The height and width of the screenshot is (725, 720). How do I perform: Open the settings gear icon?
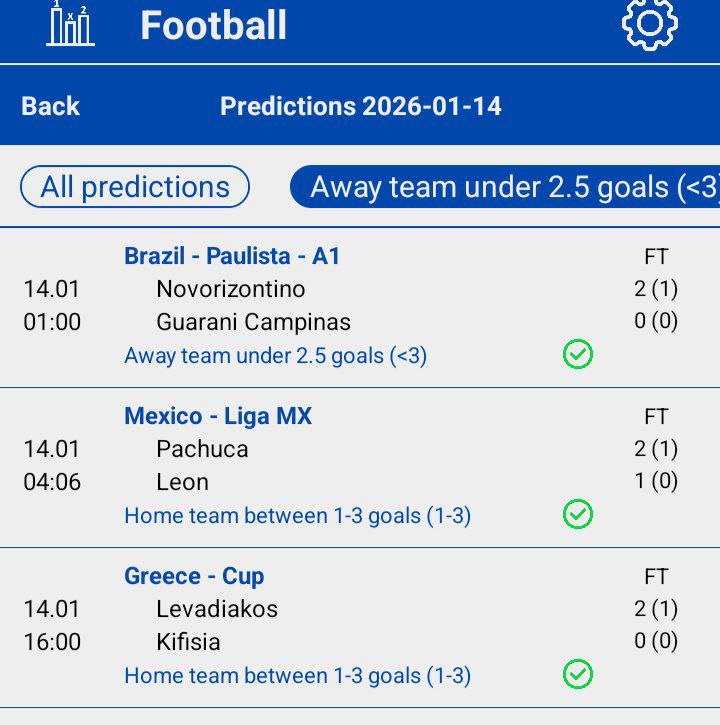tap(650, 24)
